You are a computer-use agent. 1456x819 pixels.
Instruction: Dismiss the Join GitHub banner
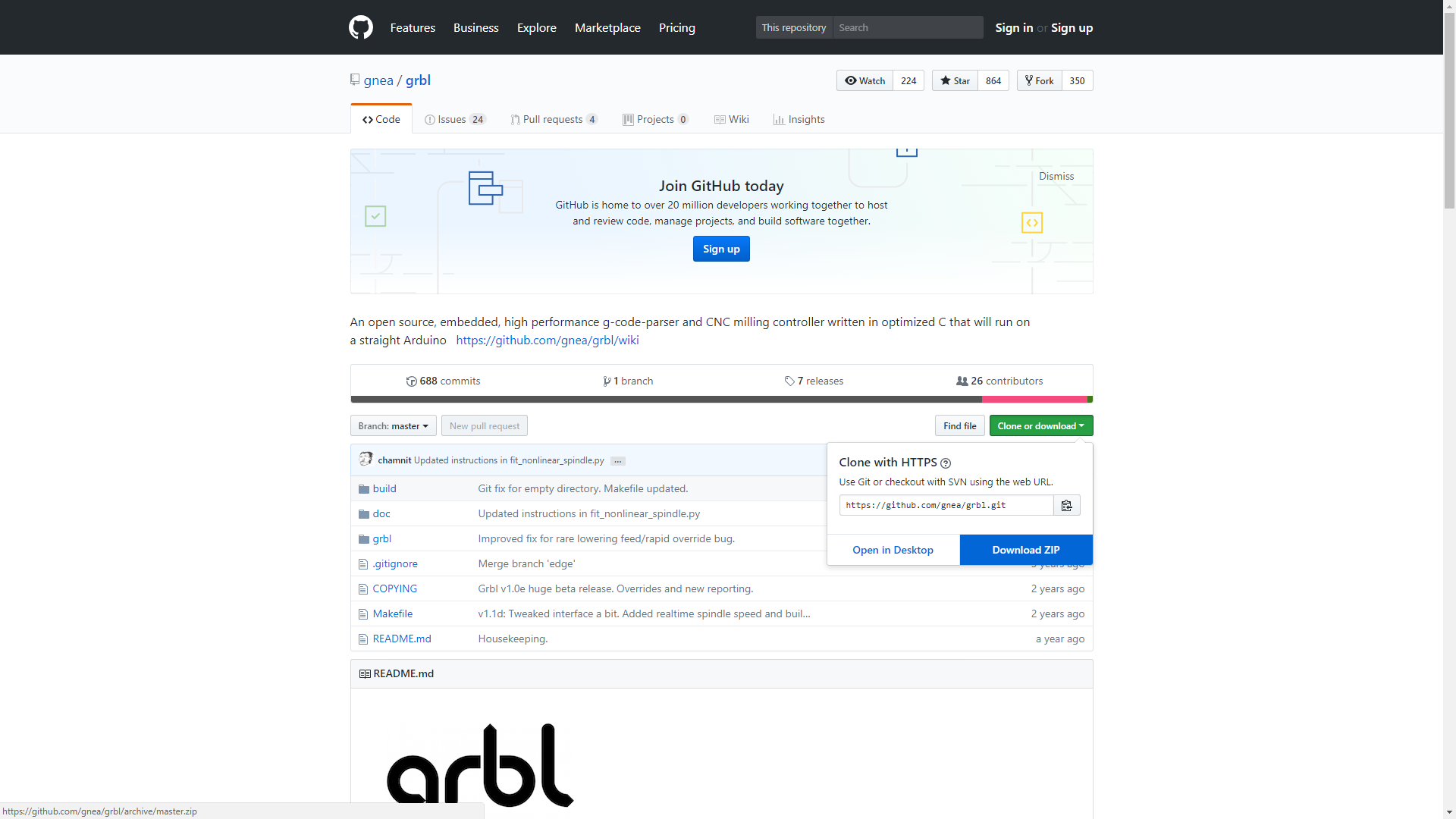coord(1056,176)
